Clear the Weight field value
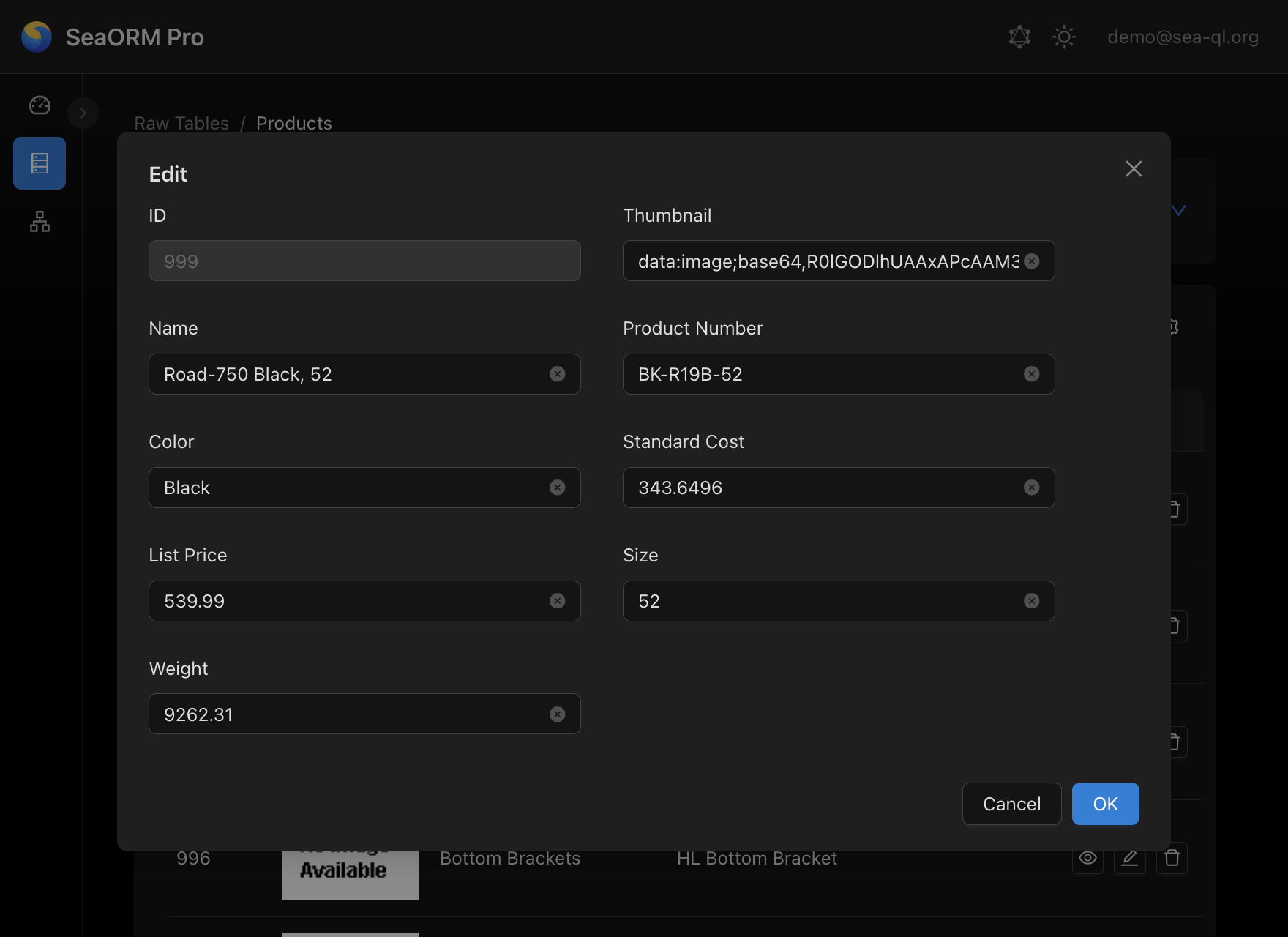 click(557, 714)
